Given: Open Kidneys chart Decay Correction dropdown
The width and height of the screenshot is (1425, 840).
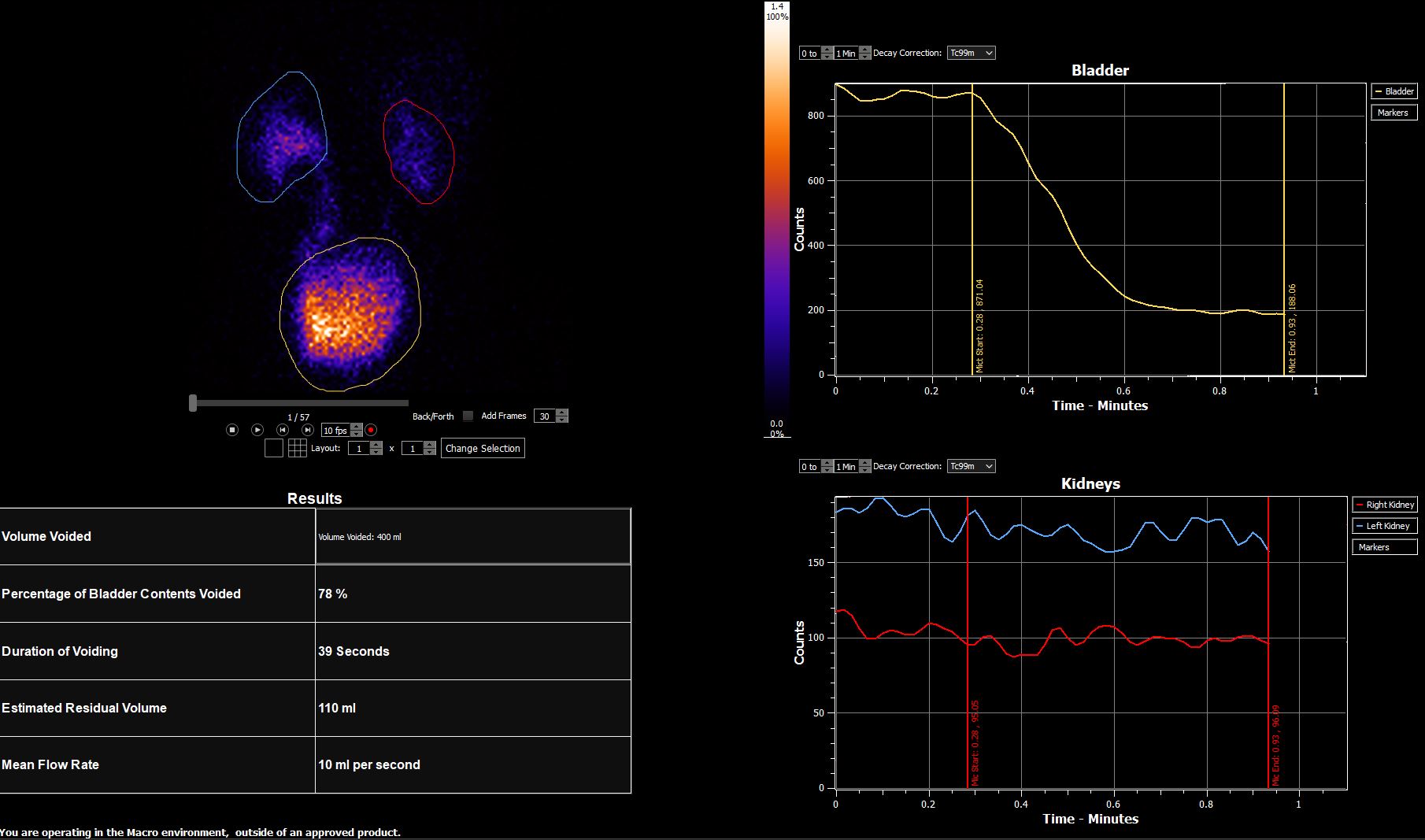Looking at the screenshot, I should tap(972, 466).
